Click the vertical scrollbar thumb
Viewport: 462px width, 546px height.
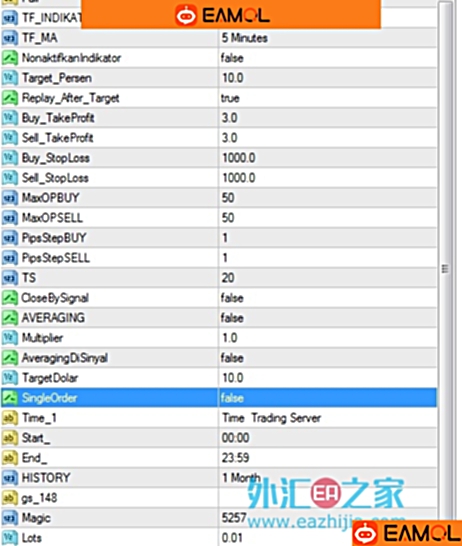click(445, 268)
